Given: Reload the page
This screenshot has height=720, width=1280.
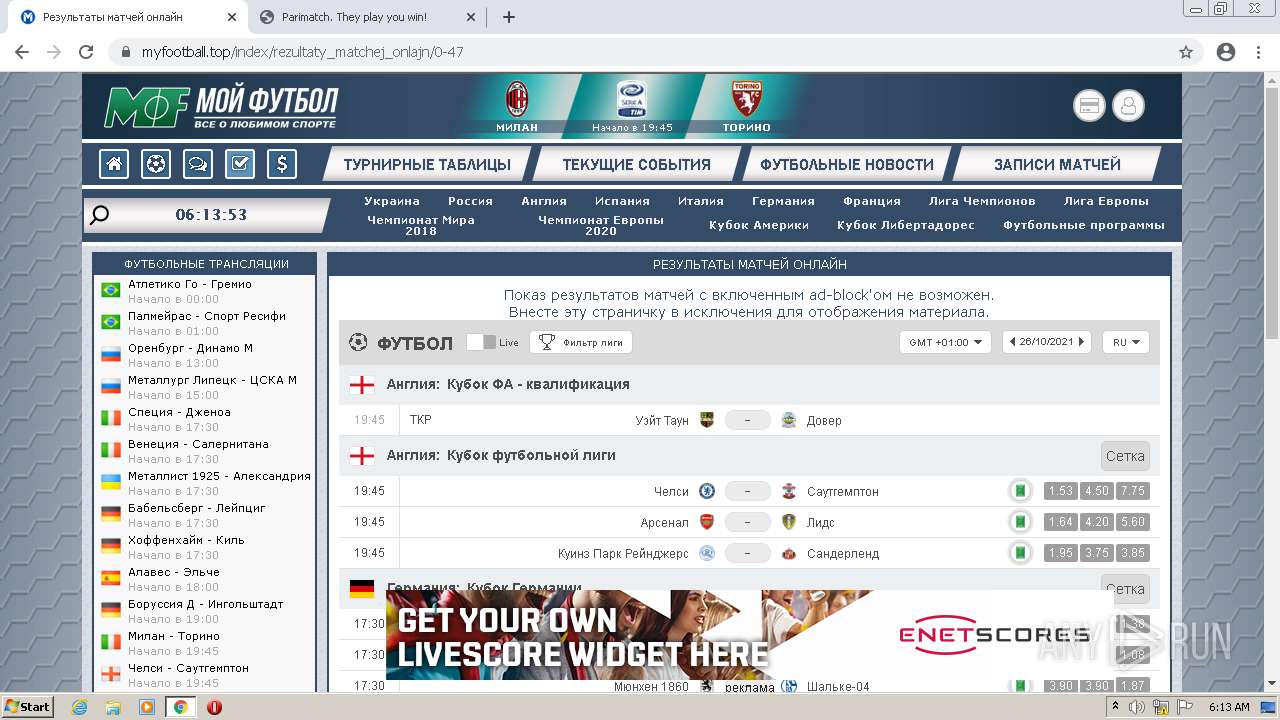Looking at the screenshot, I should pyautogui.click(x=86, y=52).
